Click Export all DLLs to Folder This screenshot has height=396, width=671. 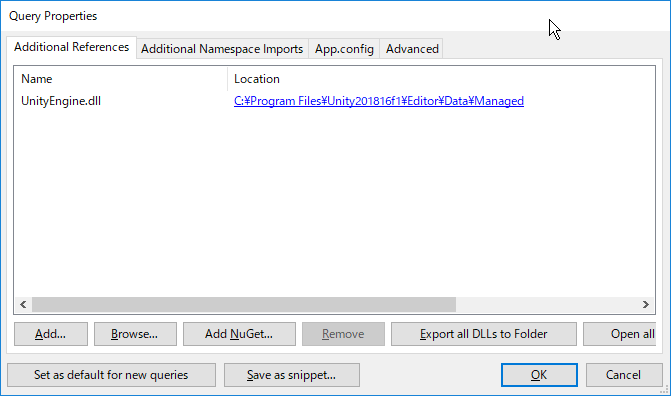click(484, 334)
